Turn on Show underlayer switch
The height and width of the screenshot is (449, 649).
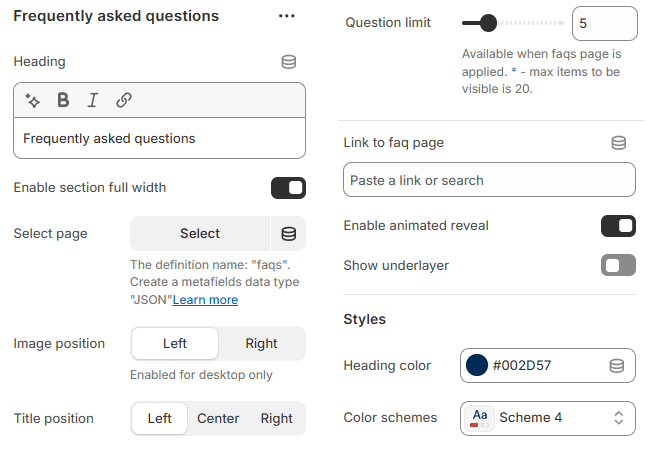[618, 265]
